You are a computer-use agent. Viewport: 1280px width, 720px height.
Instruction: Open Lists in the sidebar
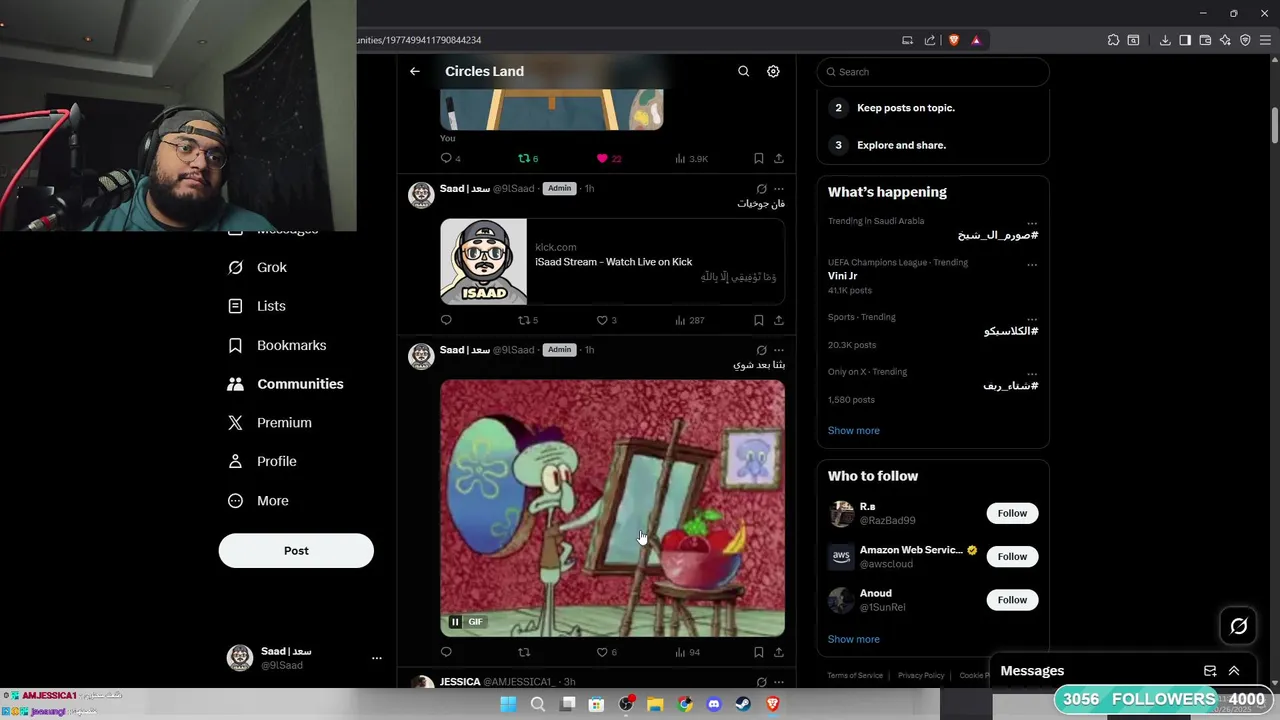[x=257, y=306]
